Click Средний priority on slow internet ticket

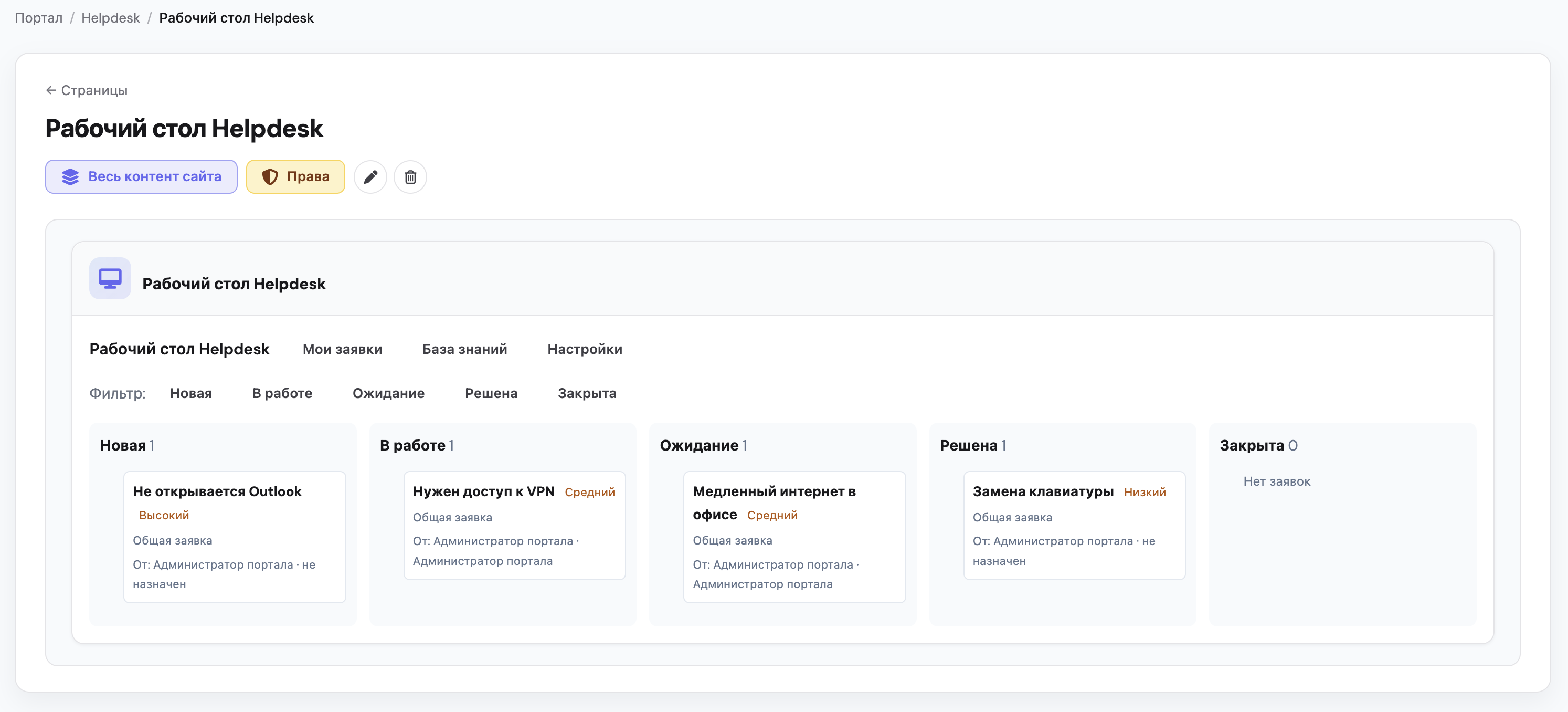[772, 515]
